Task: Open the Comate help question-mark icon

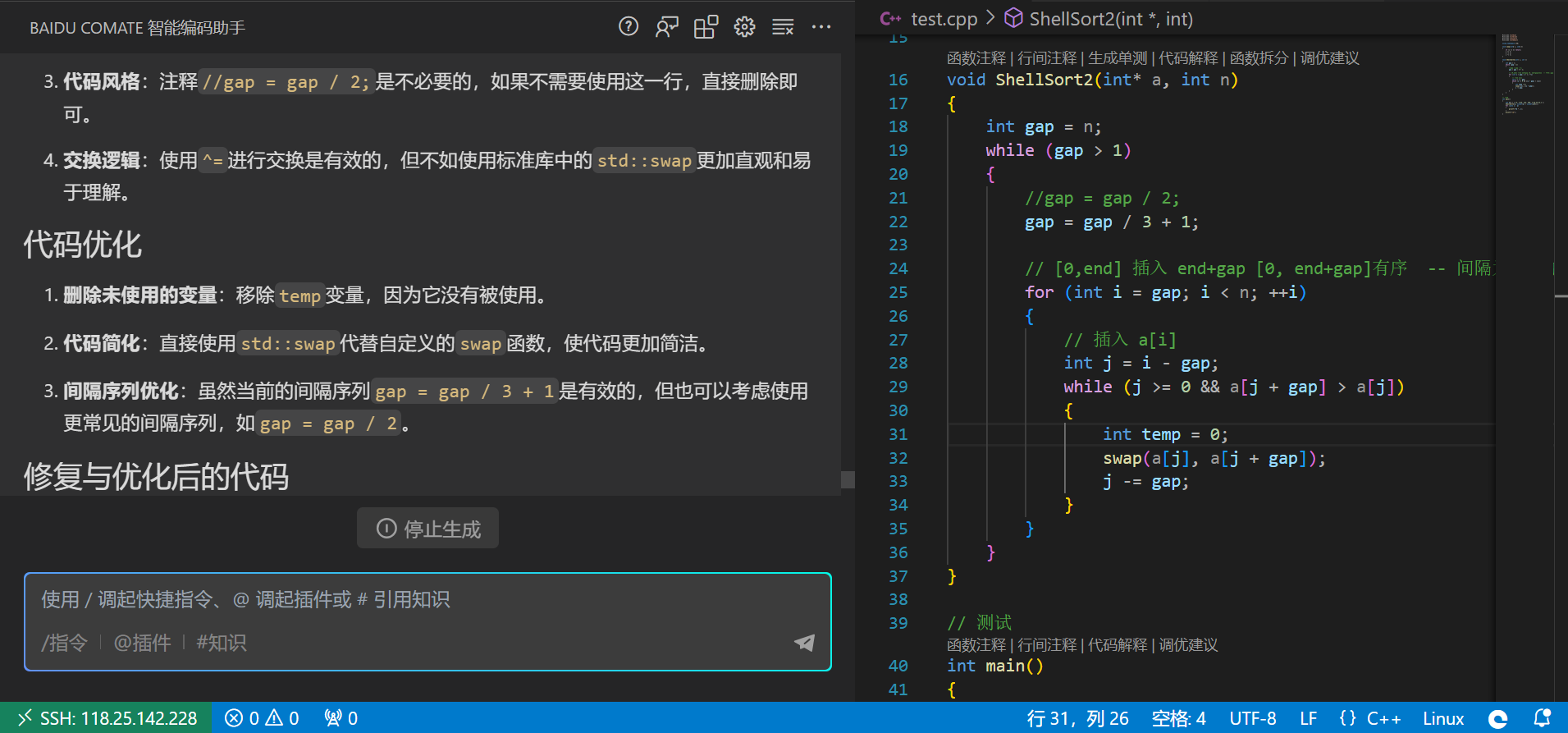Action: pyautogui.click(x=629, y=27)
